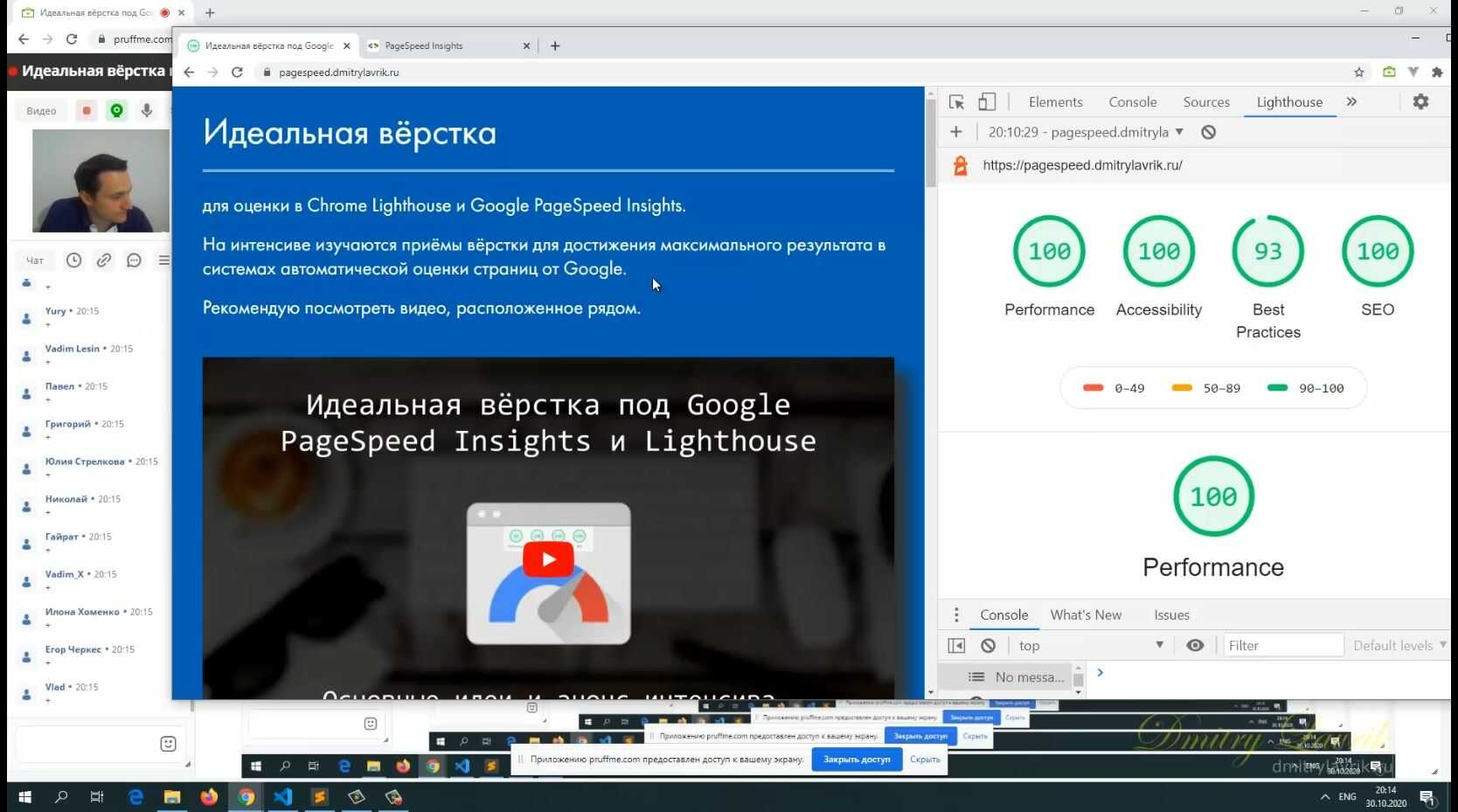The image size is (1458, 812).
Task: Click the Видео button in webinar panel
Action: 41,111
